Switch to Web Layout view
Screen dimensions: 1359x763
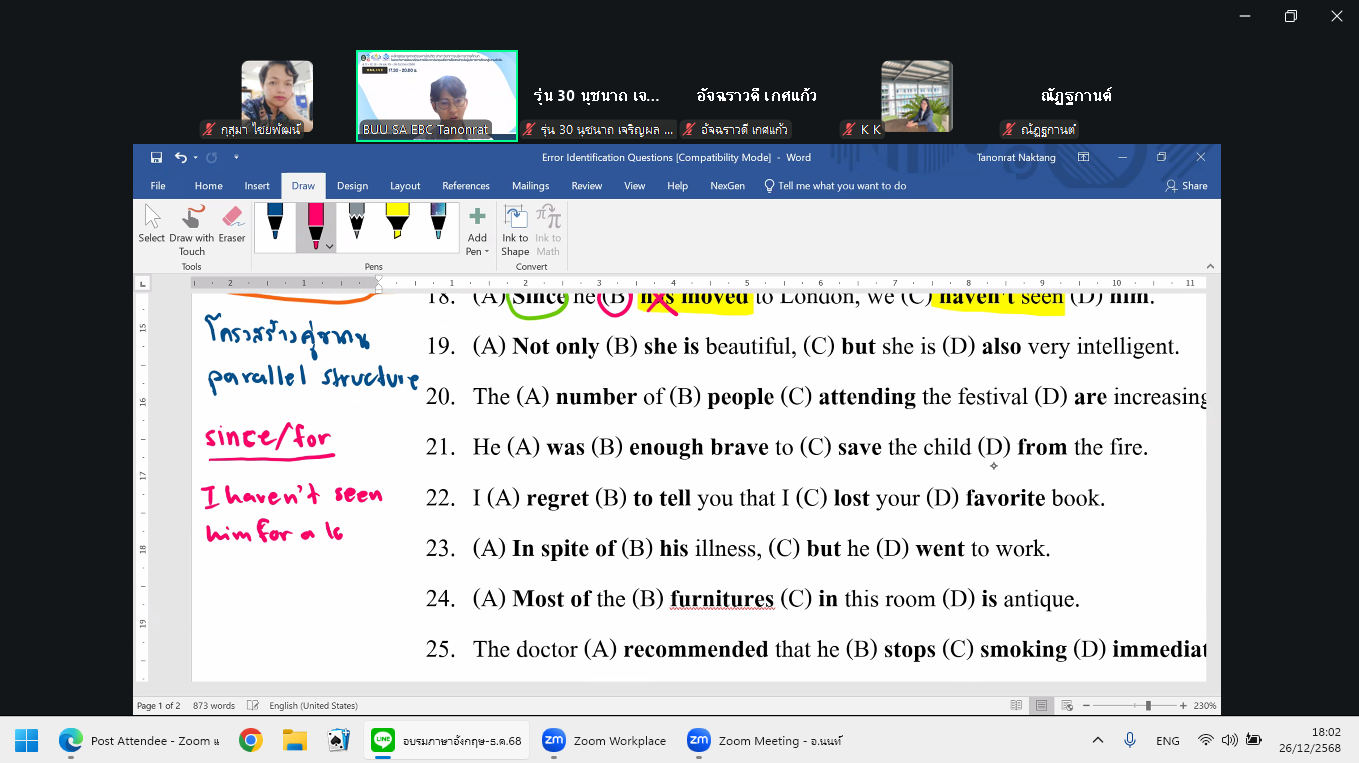click(1065, 705)
